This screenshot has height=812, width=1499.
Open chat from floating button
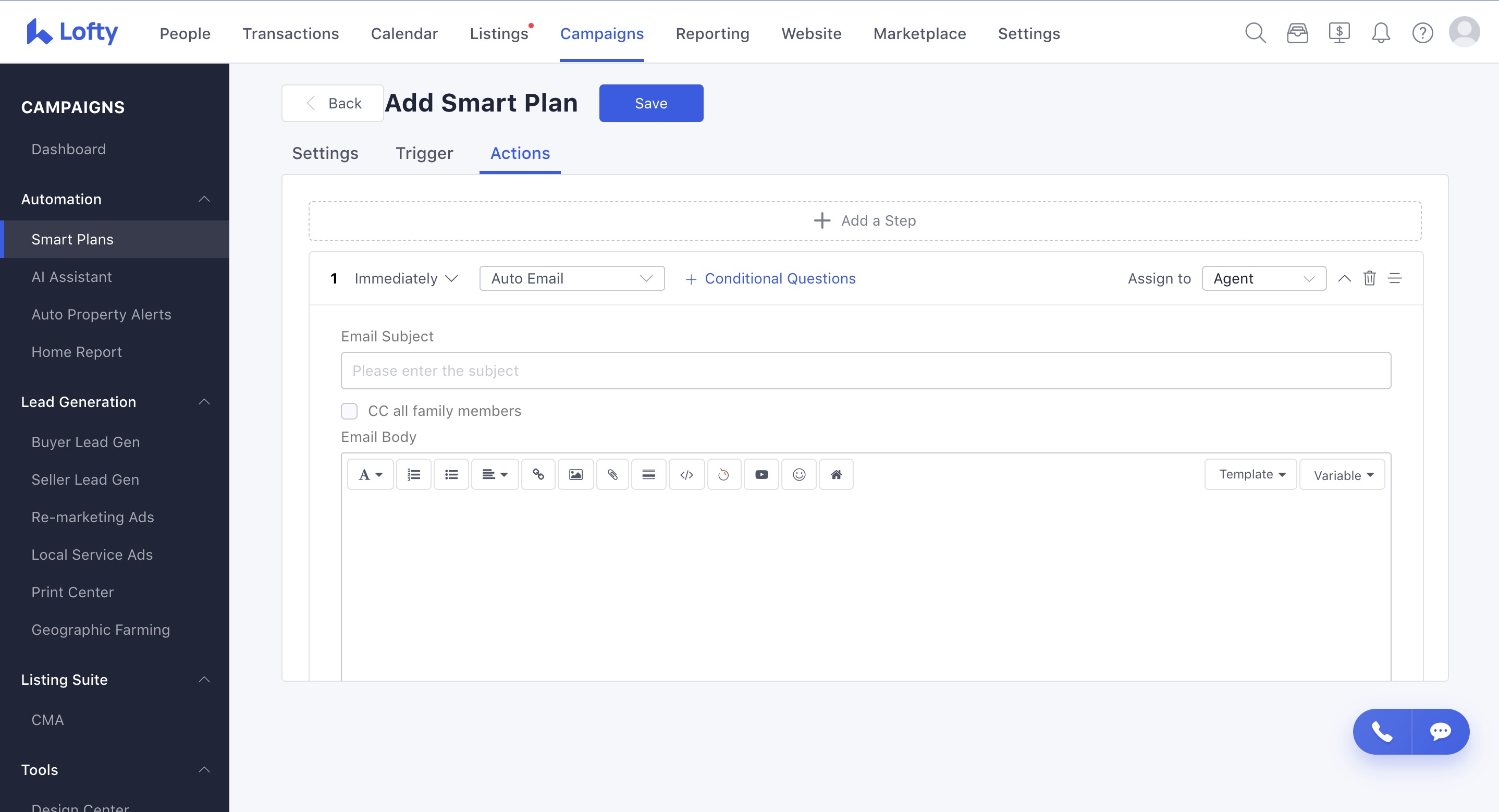click(1441, 732)
